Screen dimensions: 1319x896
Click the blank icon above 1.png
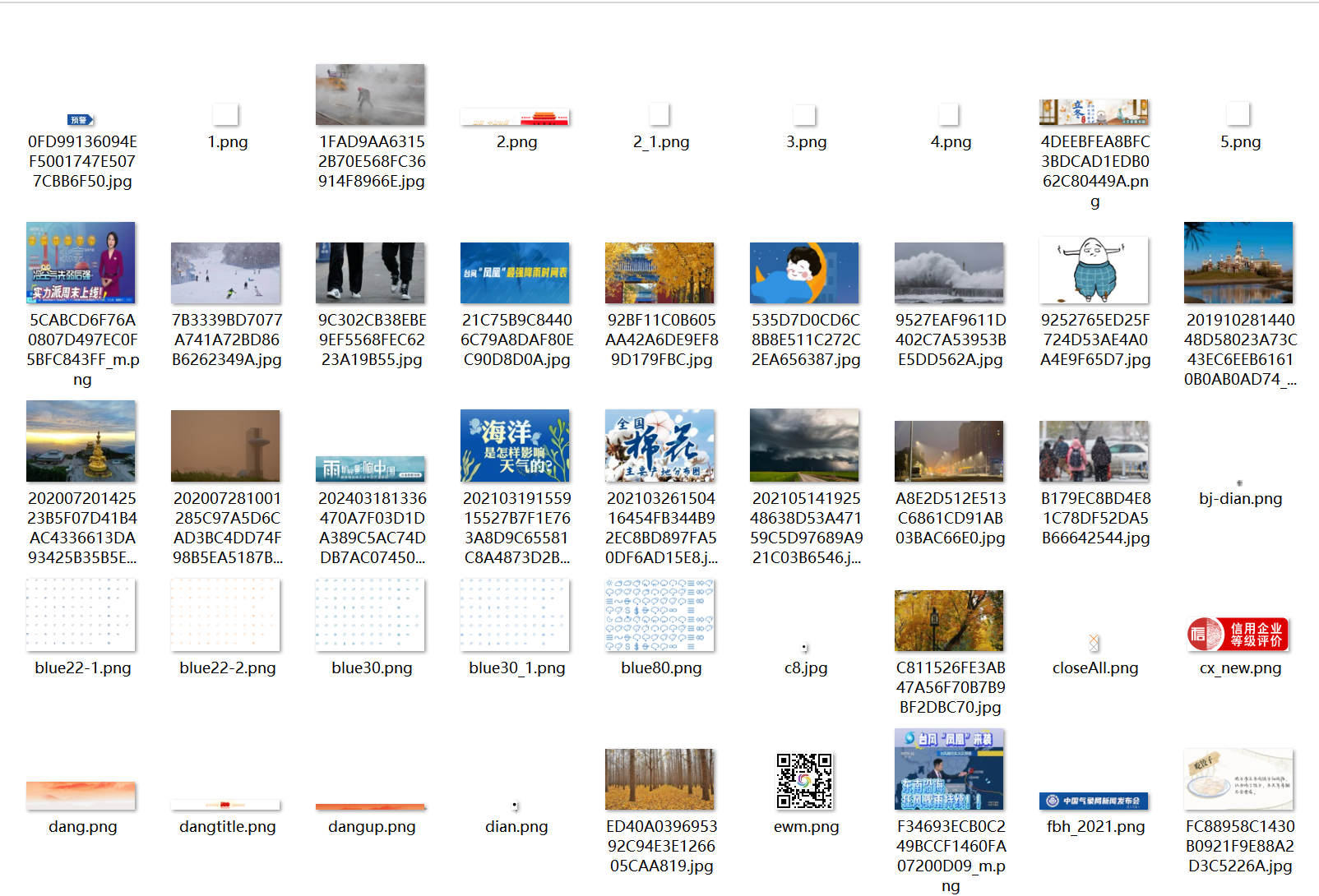225,114
